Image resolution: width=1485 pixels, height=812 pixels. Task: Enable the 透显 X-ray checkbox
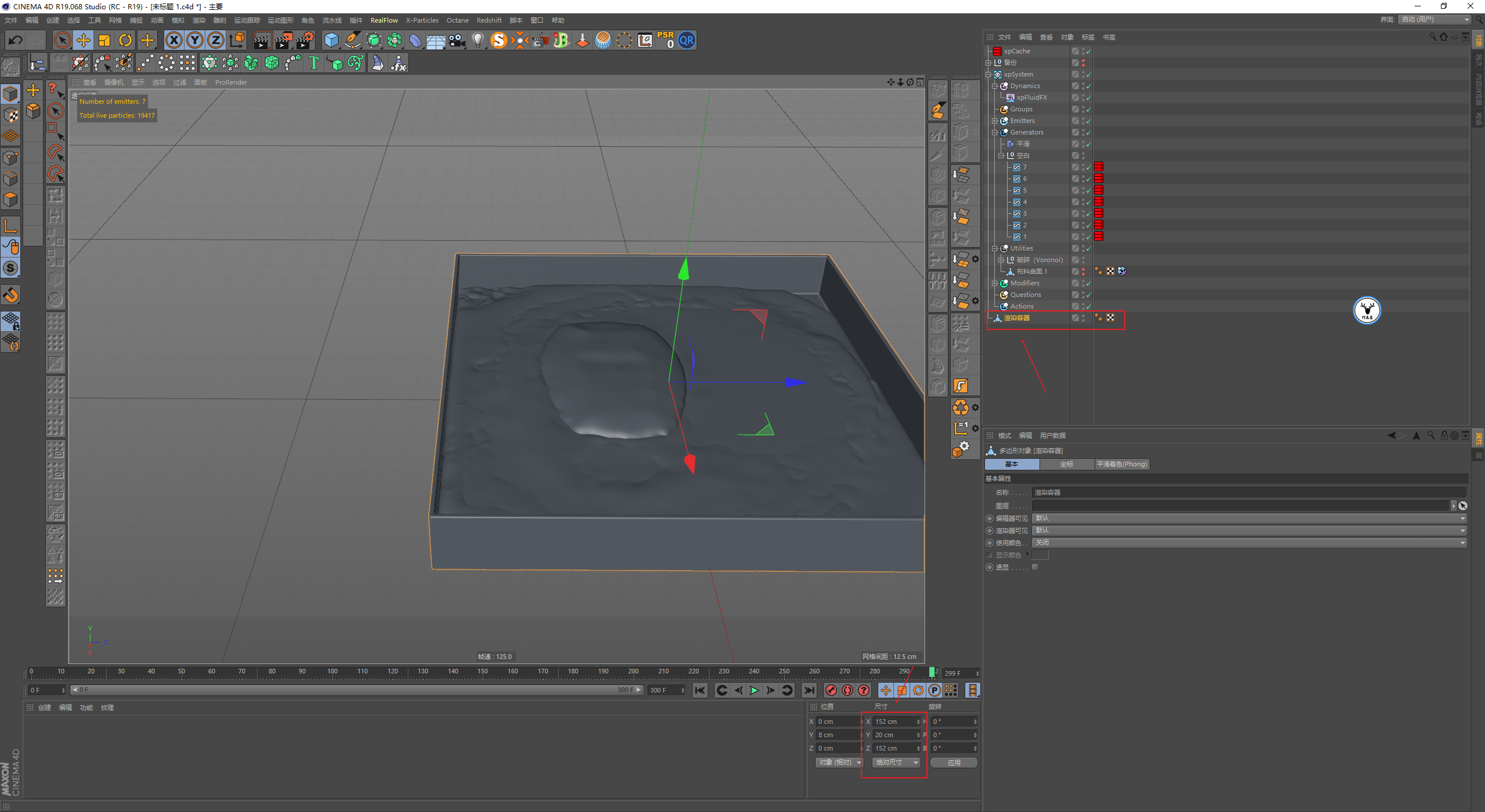(1035, 567)
